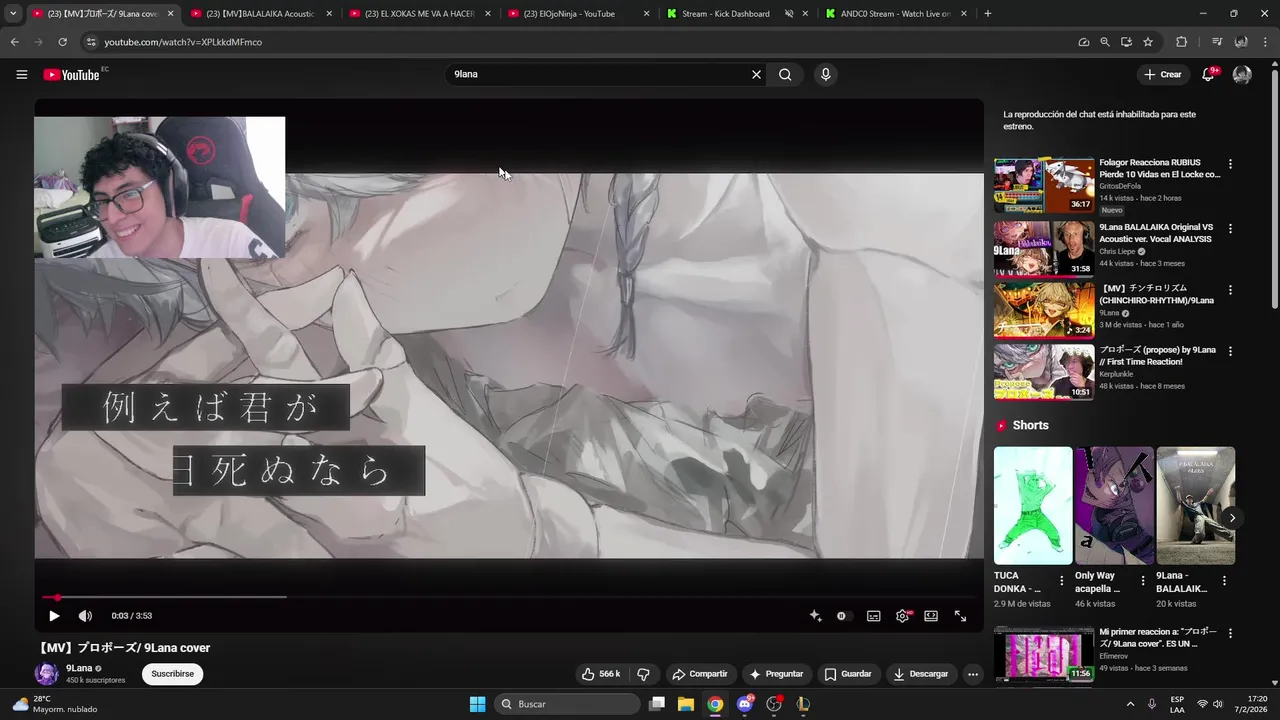This screenshot has height=720, width=1280.
Task: Reload the page
Action: click(x=62, y=42)
